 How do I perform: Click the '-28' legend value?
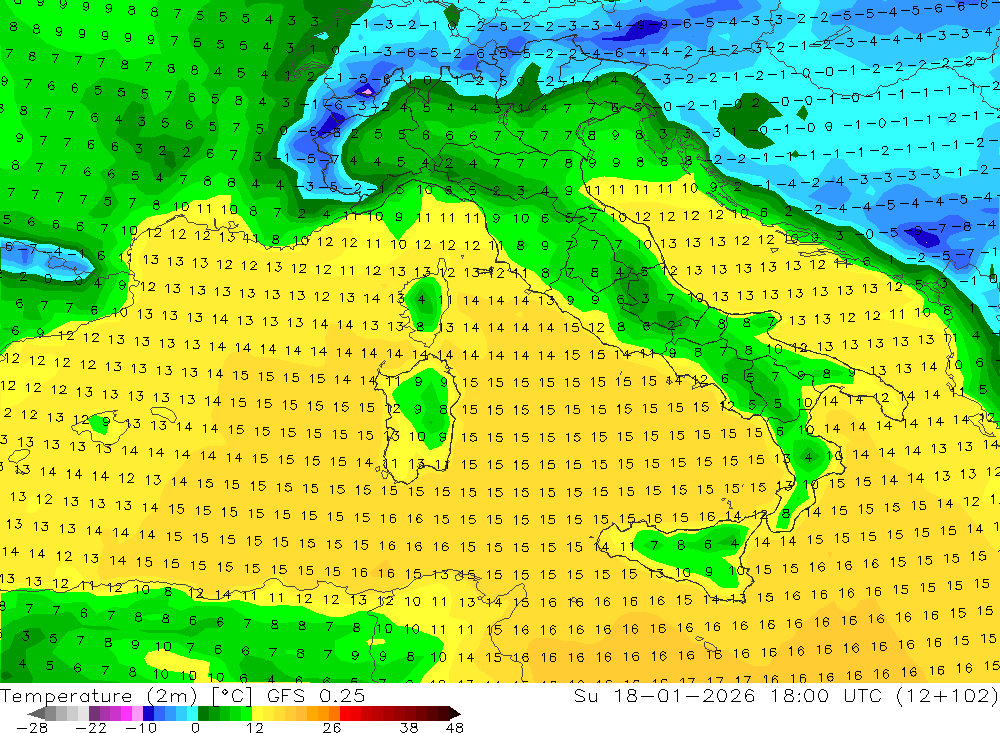[x=32, y=727]
